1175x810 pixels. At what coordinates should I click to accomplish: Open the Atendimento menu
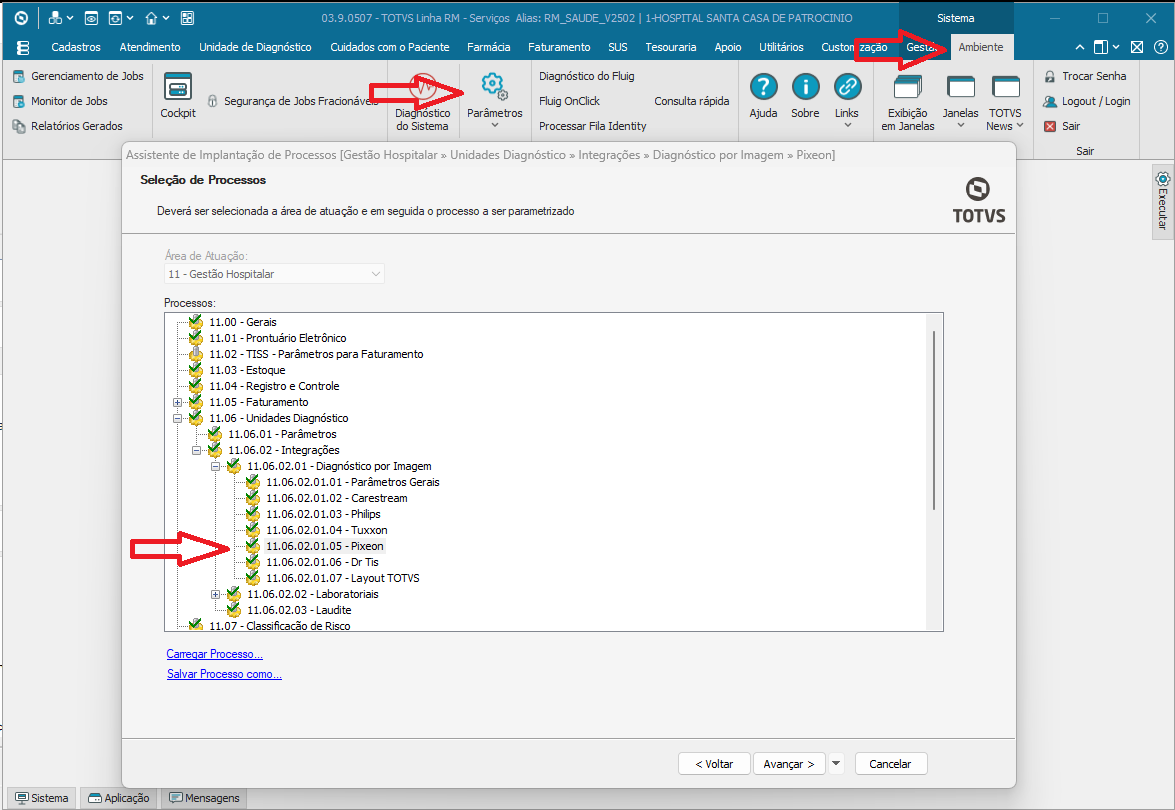point(150,47)
